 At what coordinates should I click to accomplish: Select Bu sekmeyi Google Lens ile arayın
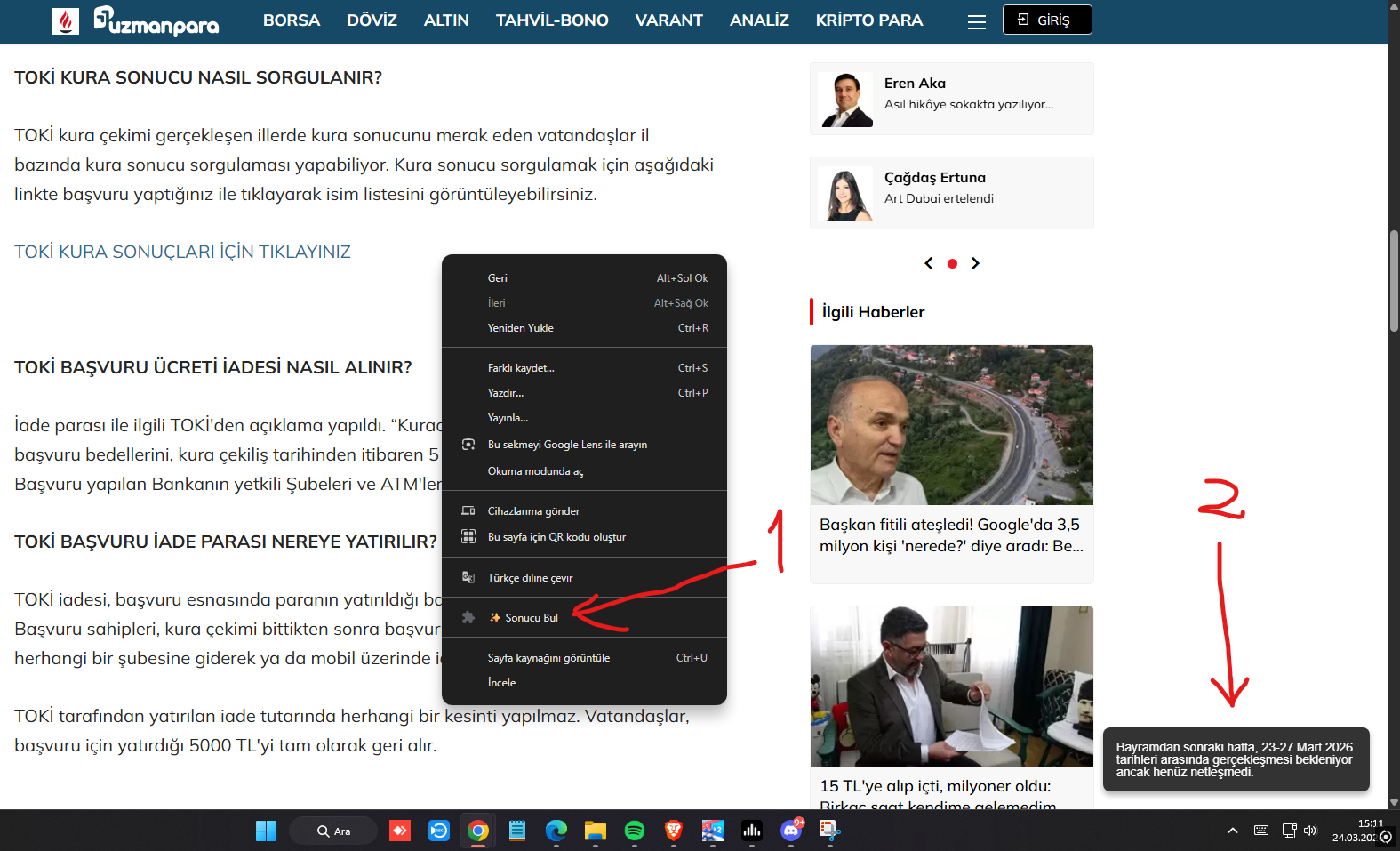pos(584,445)
